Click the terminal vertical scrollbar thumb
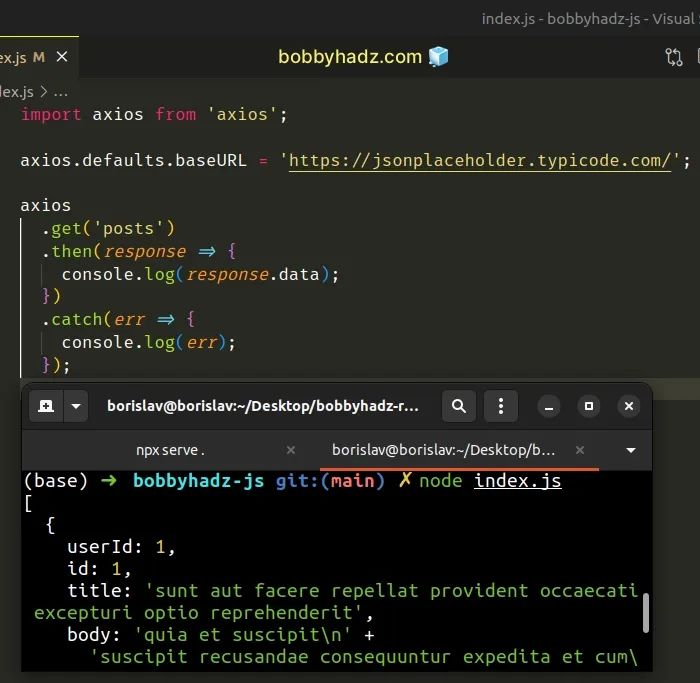This screenshot has height=683, width=700. (x=646, y=613)
